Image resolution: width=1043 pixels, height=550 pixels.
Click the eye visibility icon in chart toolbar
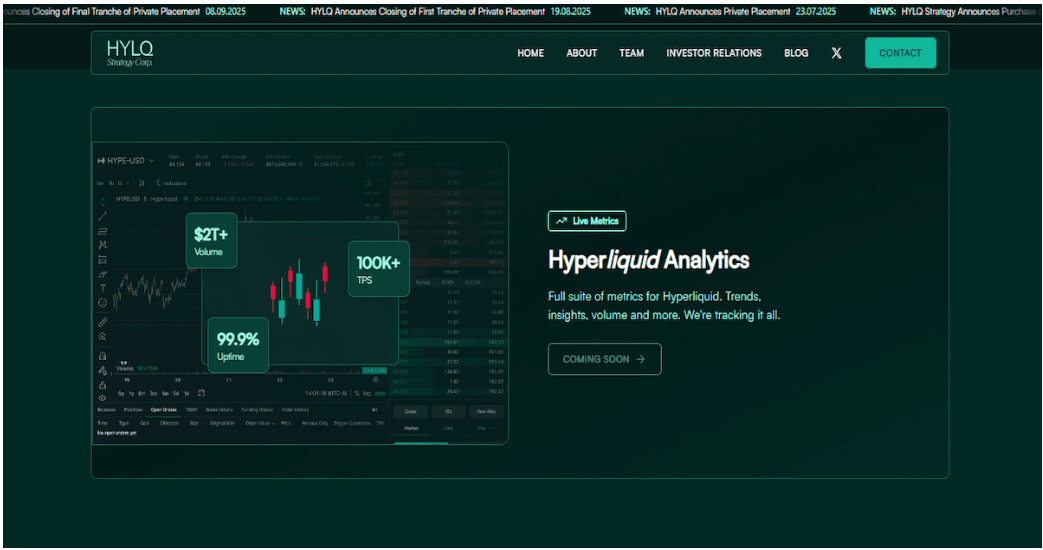102,398
